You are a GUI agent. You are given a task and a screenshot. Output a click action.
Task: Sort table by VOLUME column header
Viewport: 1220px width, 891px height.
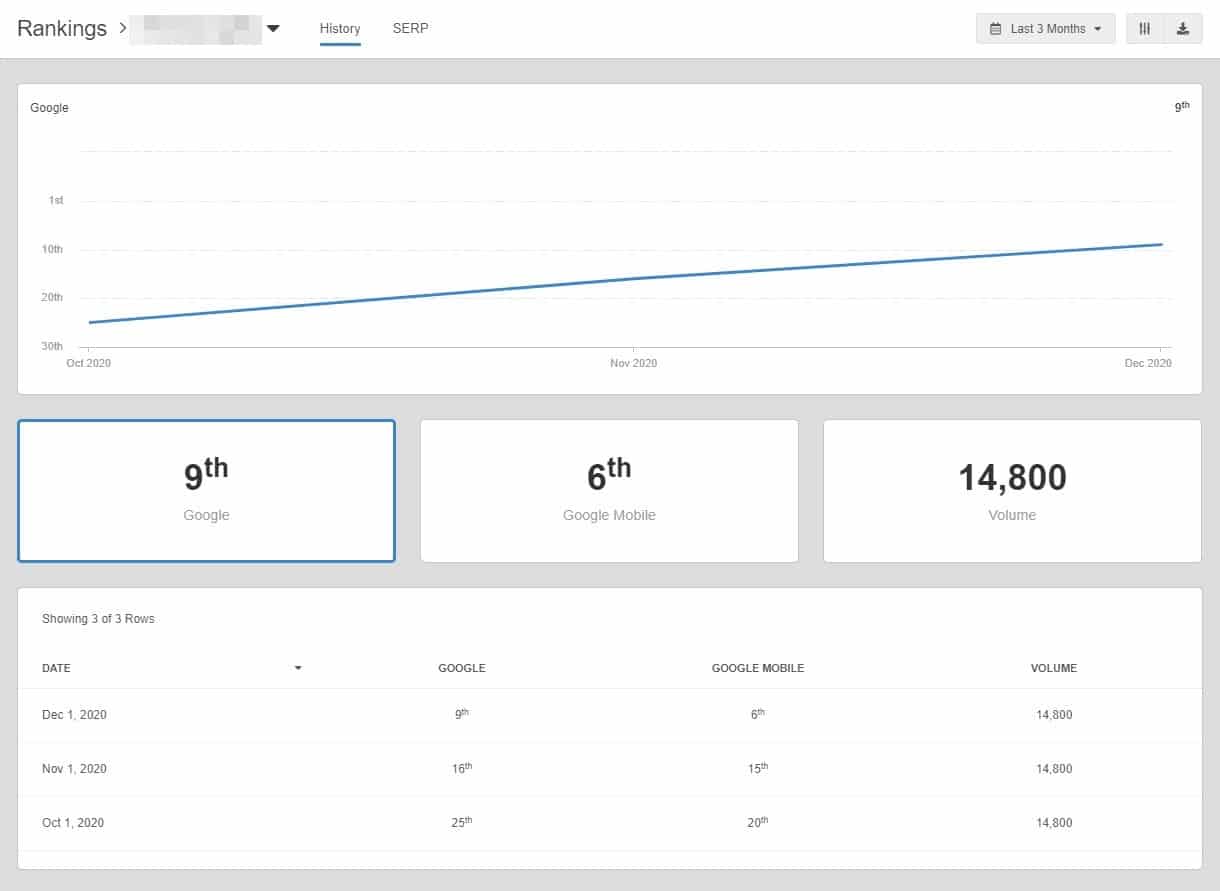click(x=1054, y=668)
